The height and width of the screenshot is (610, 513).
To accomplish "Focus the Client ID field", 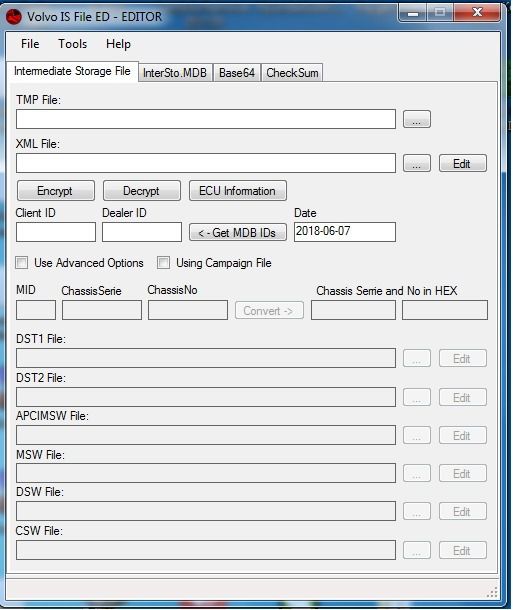I will pos(56,232).
